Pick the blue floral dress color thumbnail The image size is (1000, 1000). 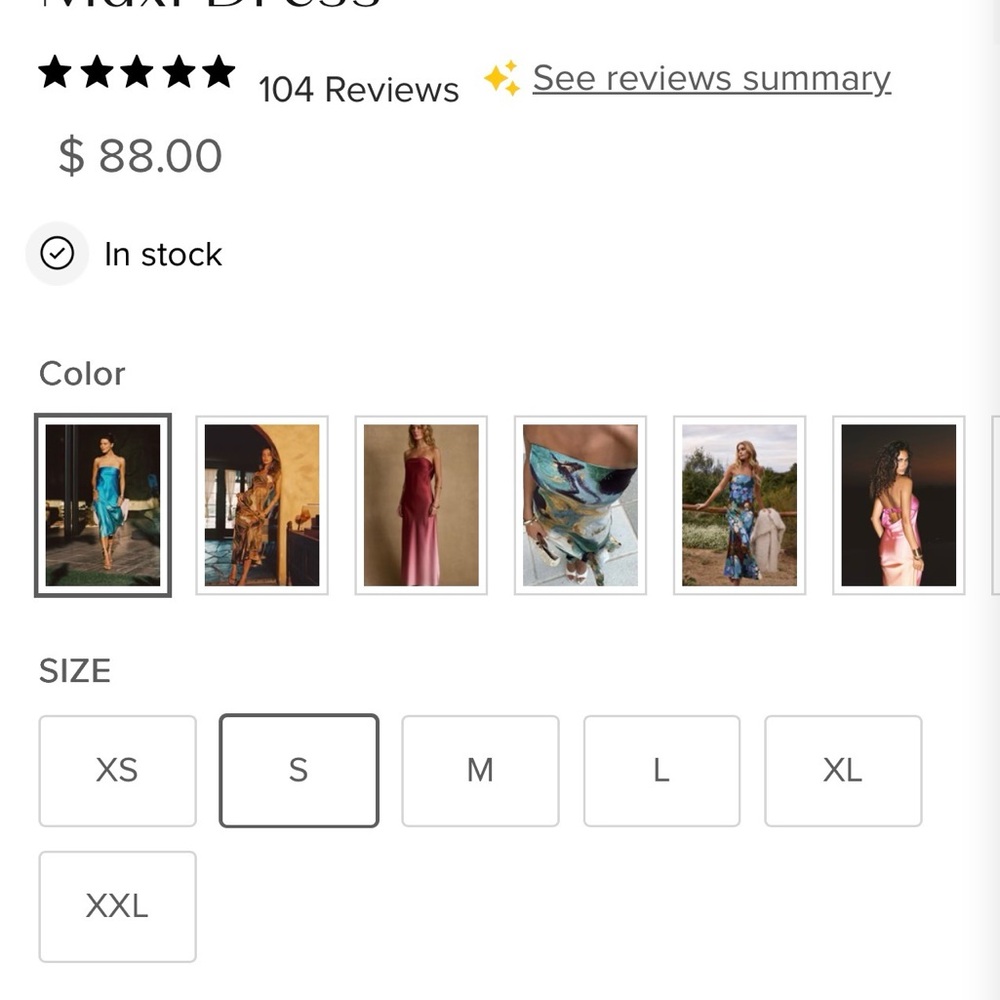(x=740, y=505)
